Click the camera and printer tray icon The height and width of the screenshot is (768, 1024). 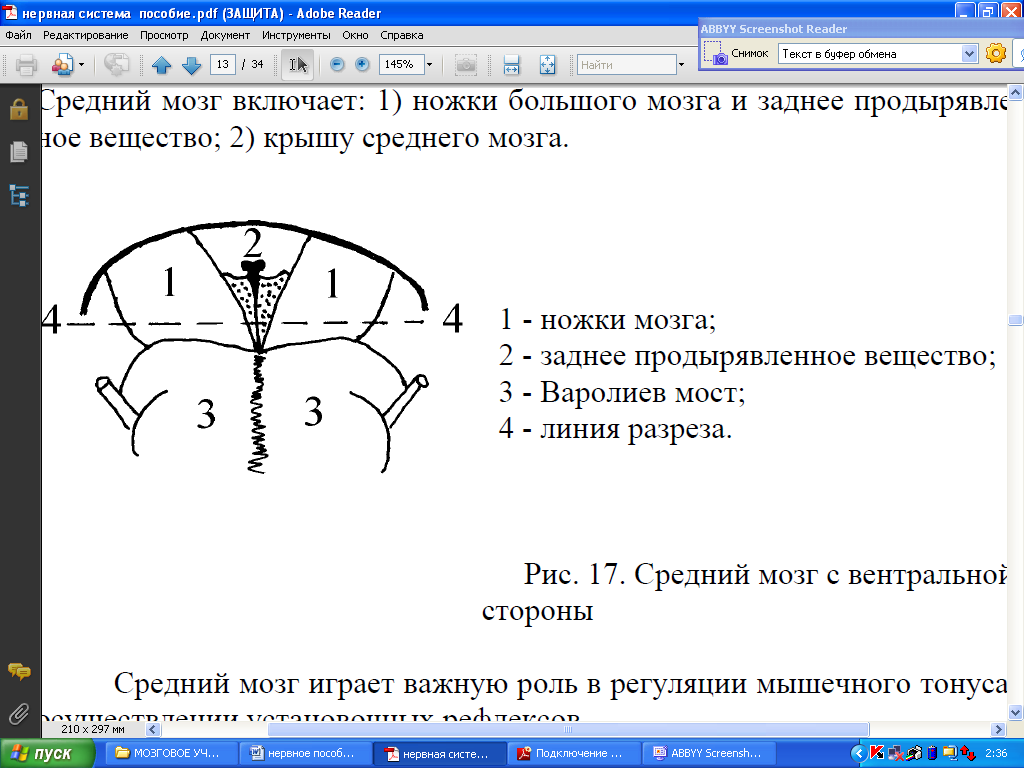point(914,754)
